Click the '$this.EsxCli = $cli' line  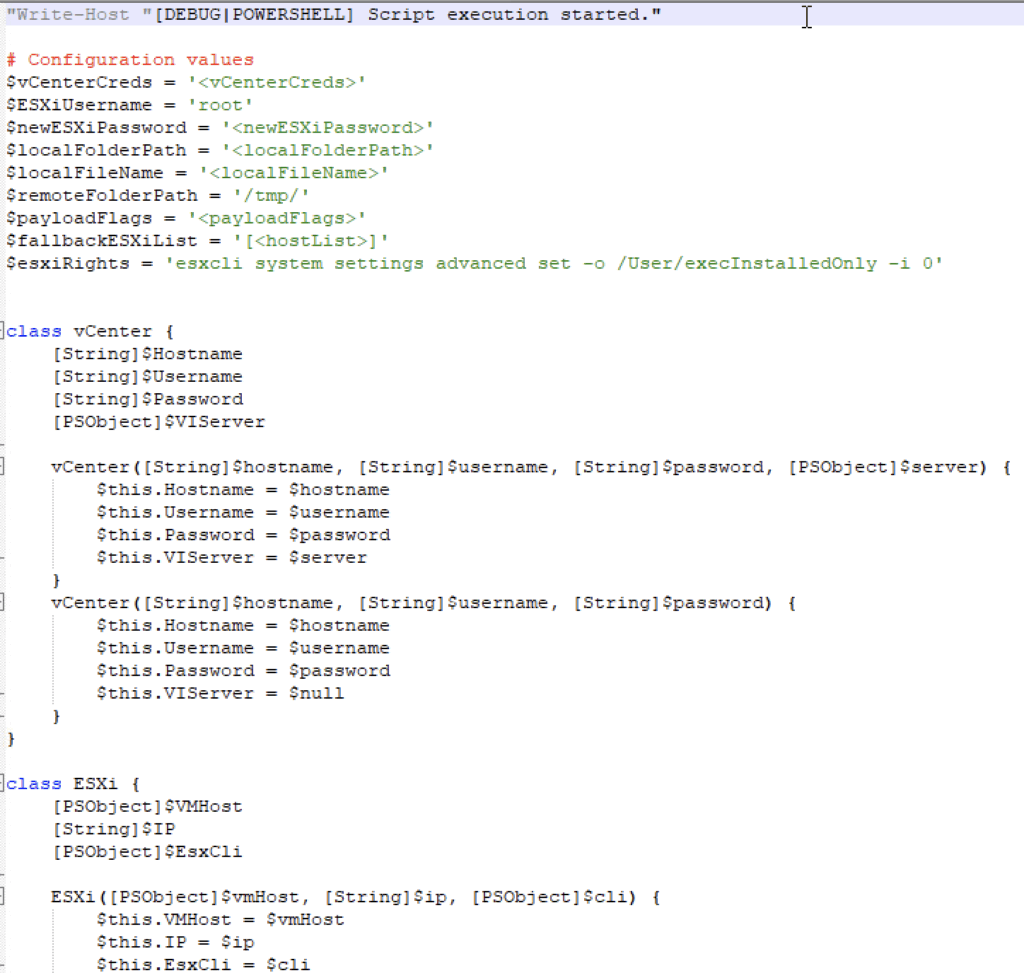pos(203,965)
